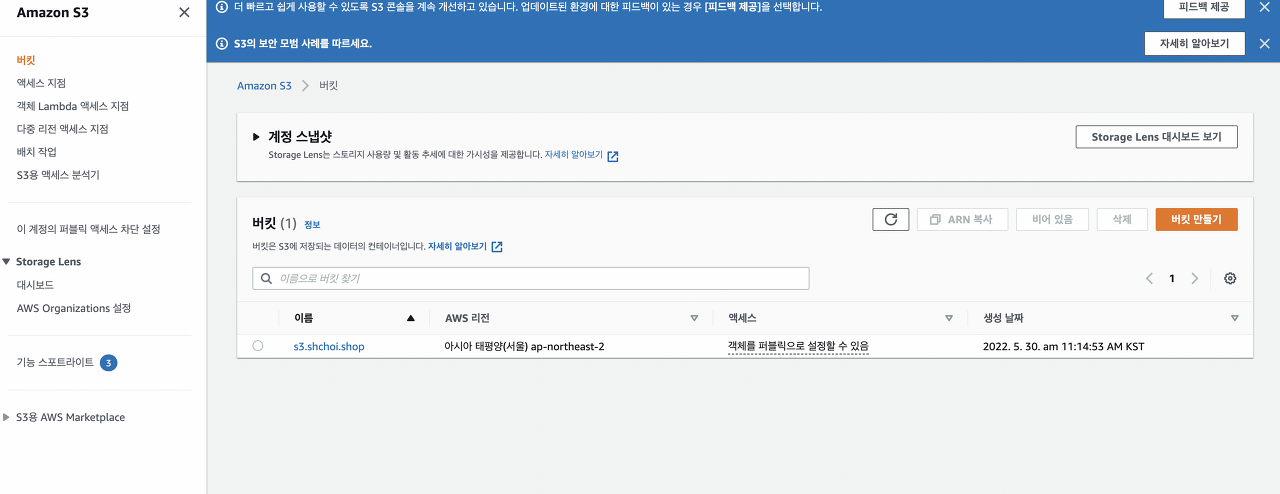This screenshot has width=1280, height=494.
Task: Click the 아시아 태평양(서울) ap-northeast-2 region cell
Action: coord(524,347)
